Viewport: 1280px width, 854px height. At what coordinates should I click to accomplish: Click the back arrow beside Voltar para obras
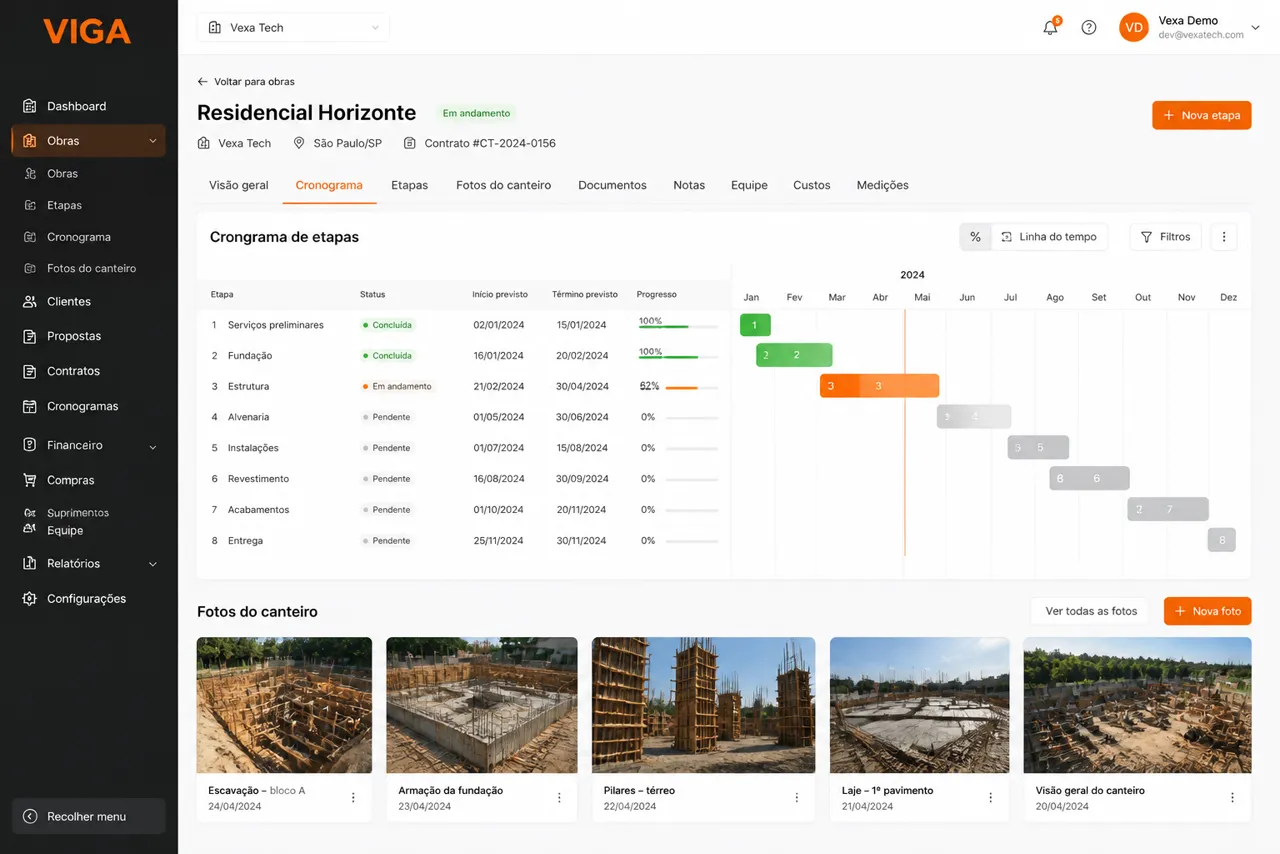tap(203, 82)
